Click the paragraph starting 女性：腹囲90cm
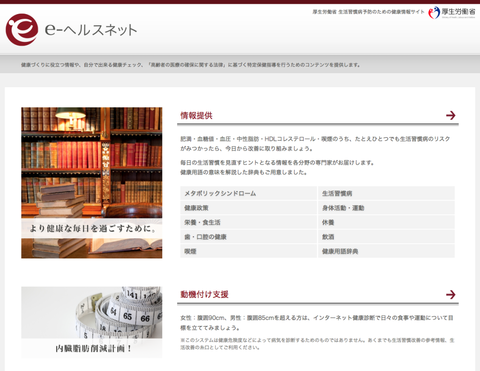Screen dimensions: 480x371 tap(317, 323)
